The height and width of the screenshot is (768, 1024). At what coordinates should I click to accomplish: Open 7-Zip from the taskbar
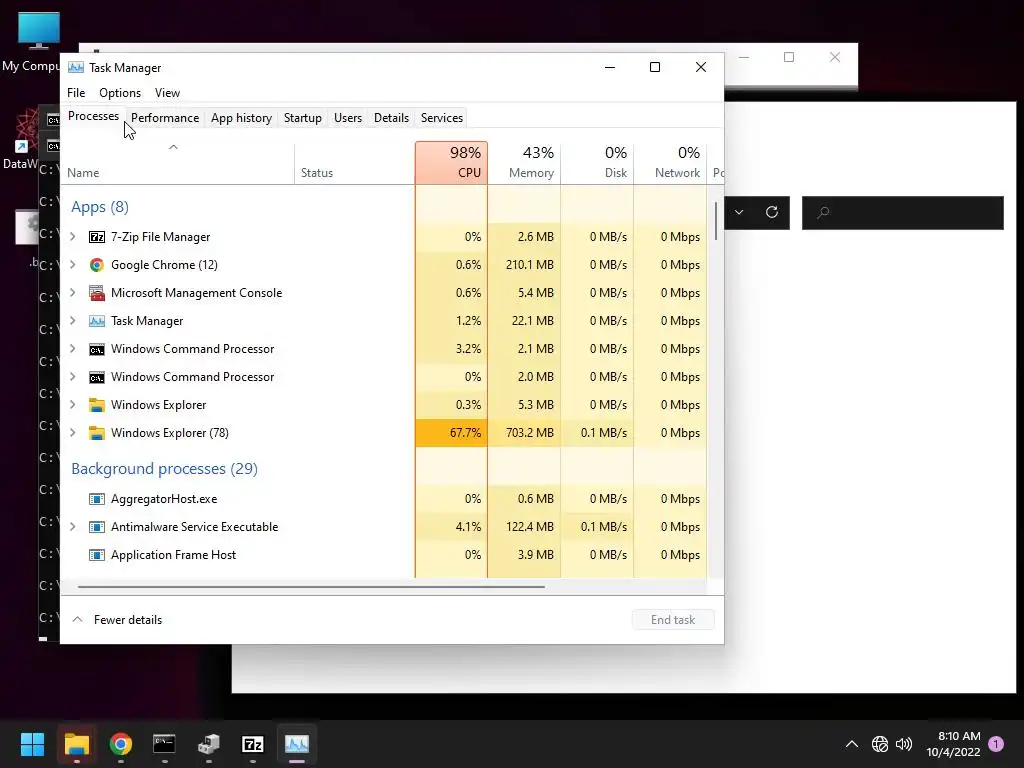point(253,744)
